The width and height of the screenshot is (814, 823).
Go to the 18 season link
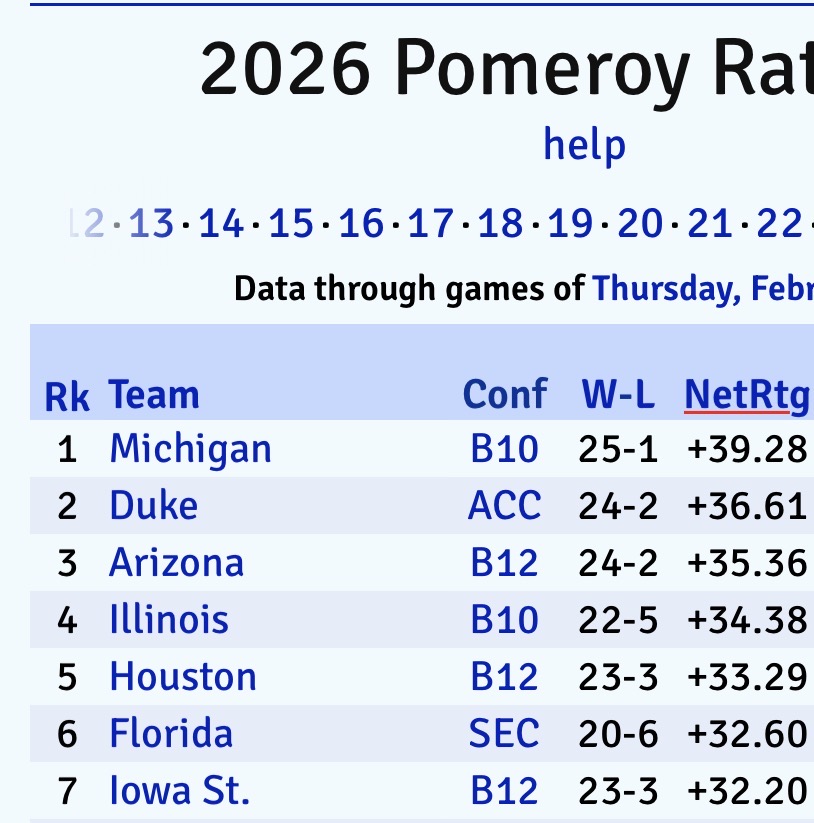point(500,224)
